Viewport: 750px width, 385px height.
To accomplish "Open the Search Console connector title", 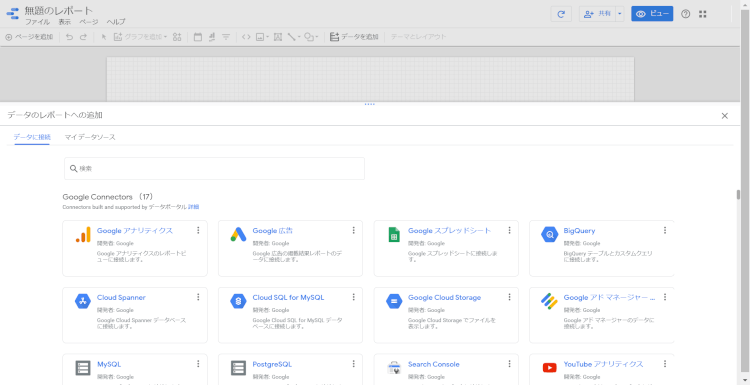I will [434, 364].
